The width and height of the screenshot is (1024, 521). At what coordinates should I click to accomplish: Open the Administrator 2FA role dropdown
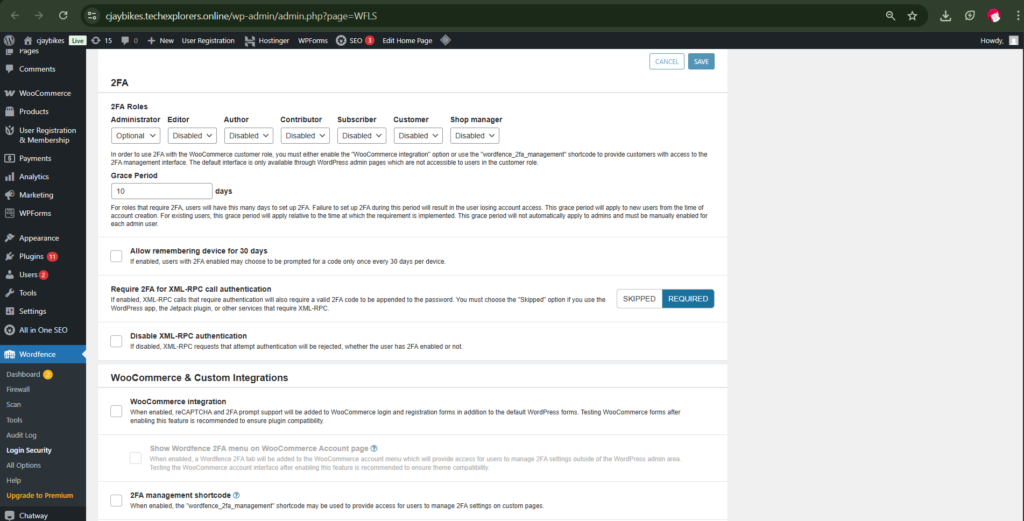pos(135,136)
